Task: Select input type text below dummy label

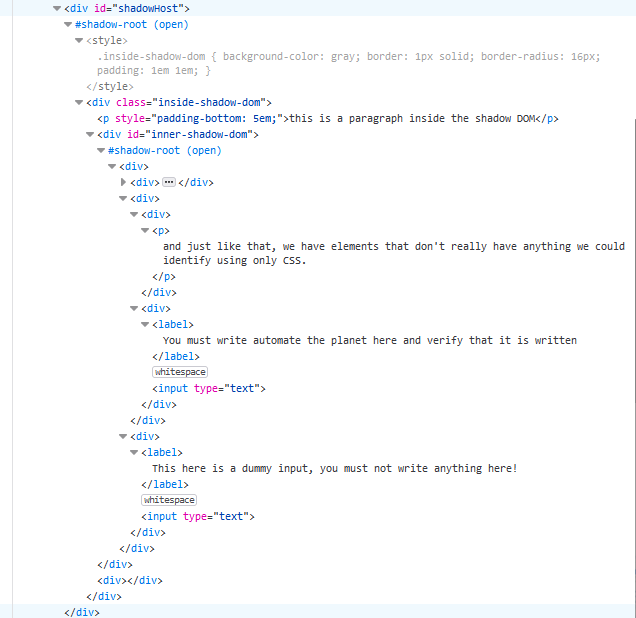Action: [198, 516]
